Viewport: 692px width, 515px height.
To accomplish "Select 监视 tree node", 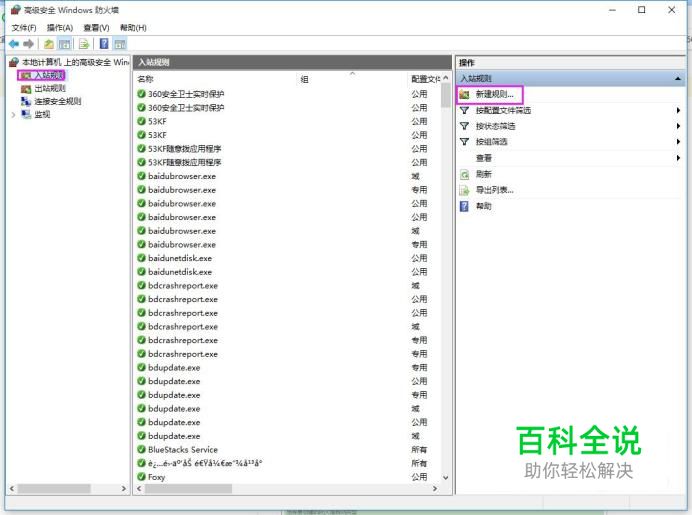I will (42, 114).
